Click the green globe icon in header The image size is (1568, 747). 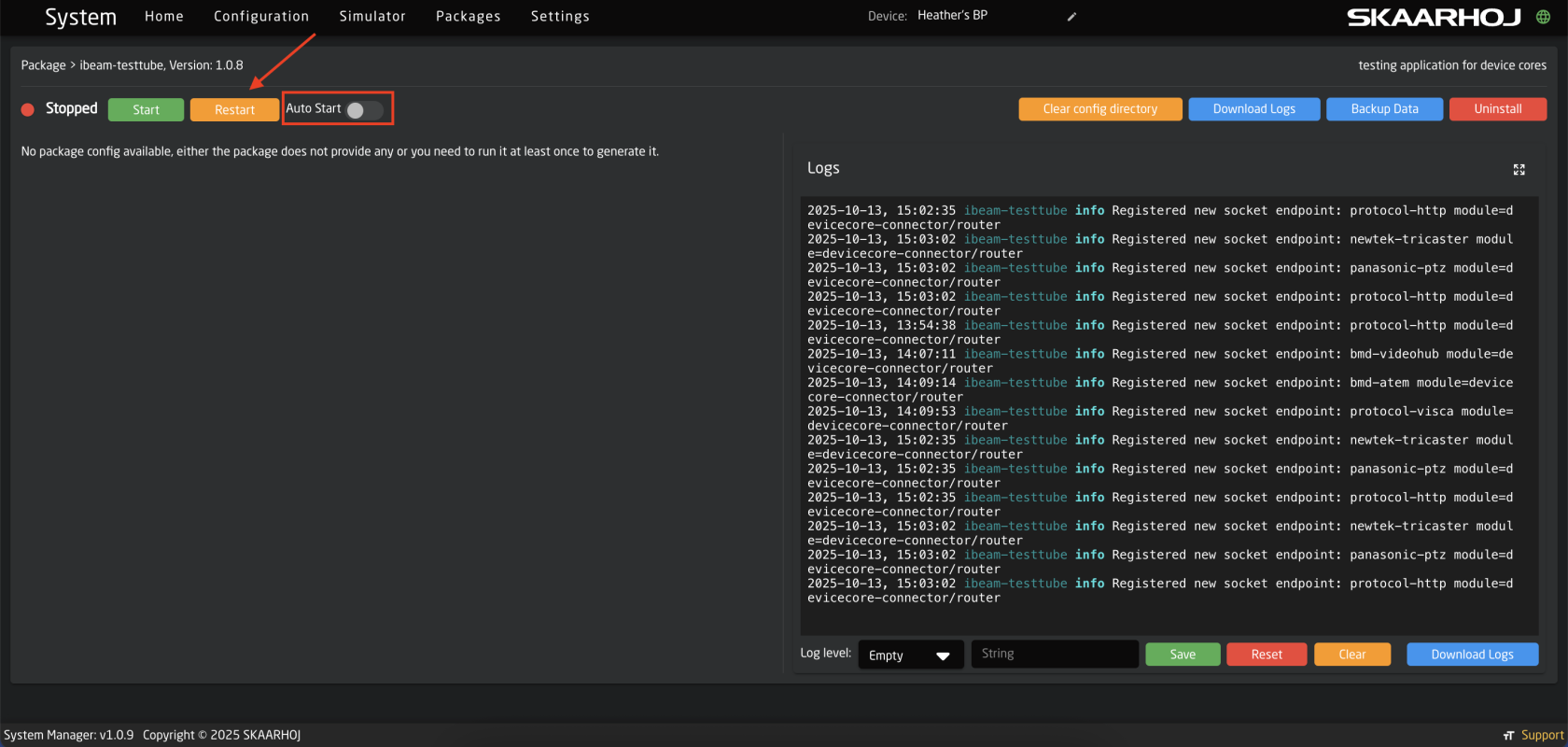click(1543, 17)
